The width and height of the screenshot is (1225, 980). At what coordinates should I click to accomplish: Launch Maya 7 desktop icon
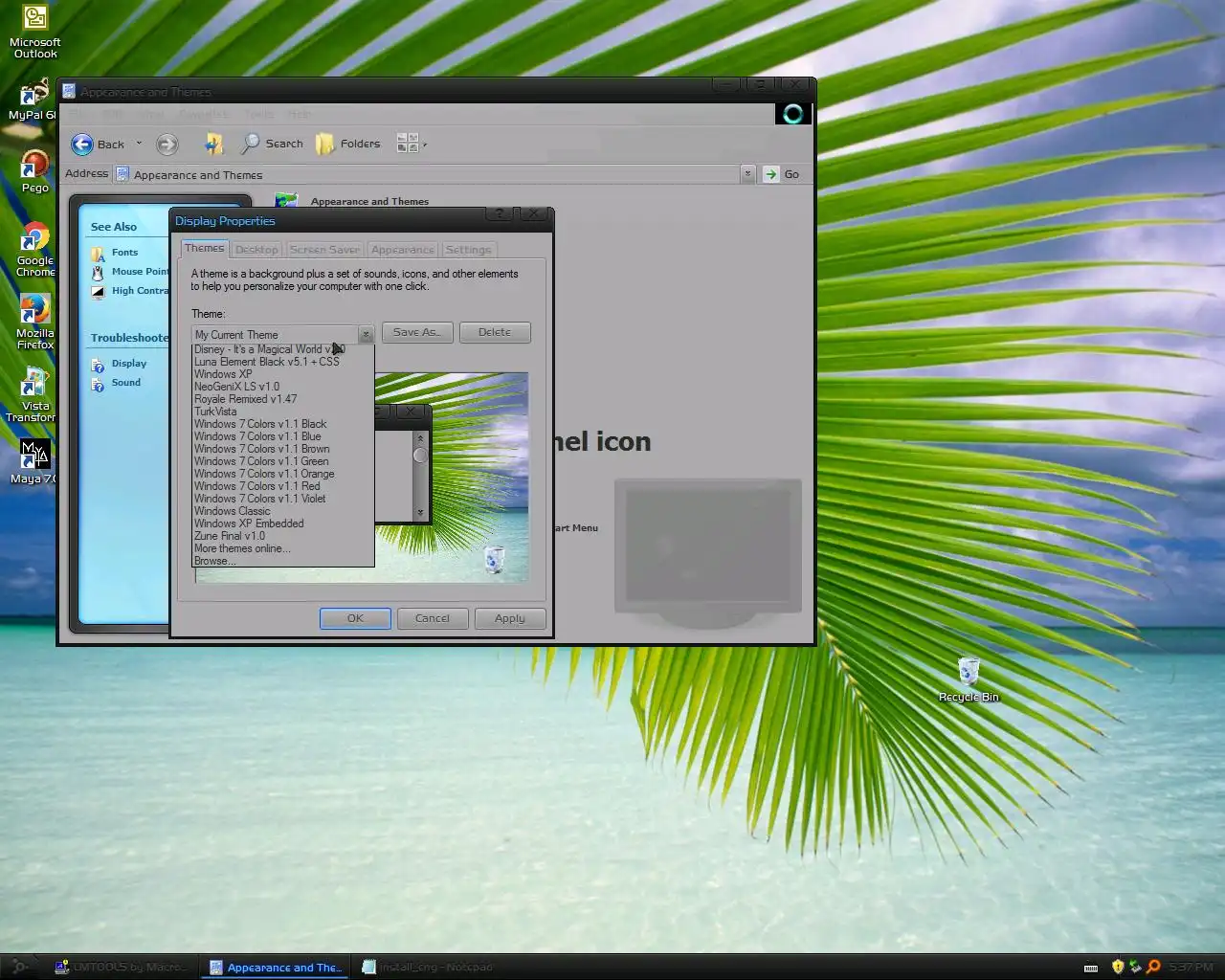click(x=34, y=462)
